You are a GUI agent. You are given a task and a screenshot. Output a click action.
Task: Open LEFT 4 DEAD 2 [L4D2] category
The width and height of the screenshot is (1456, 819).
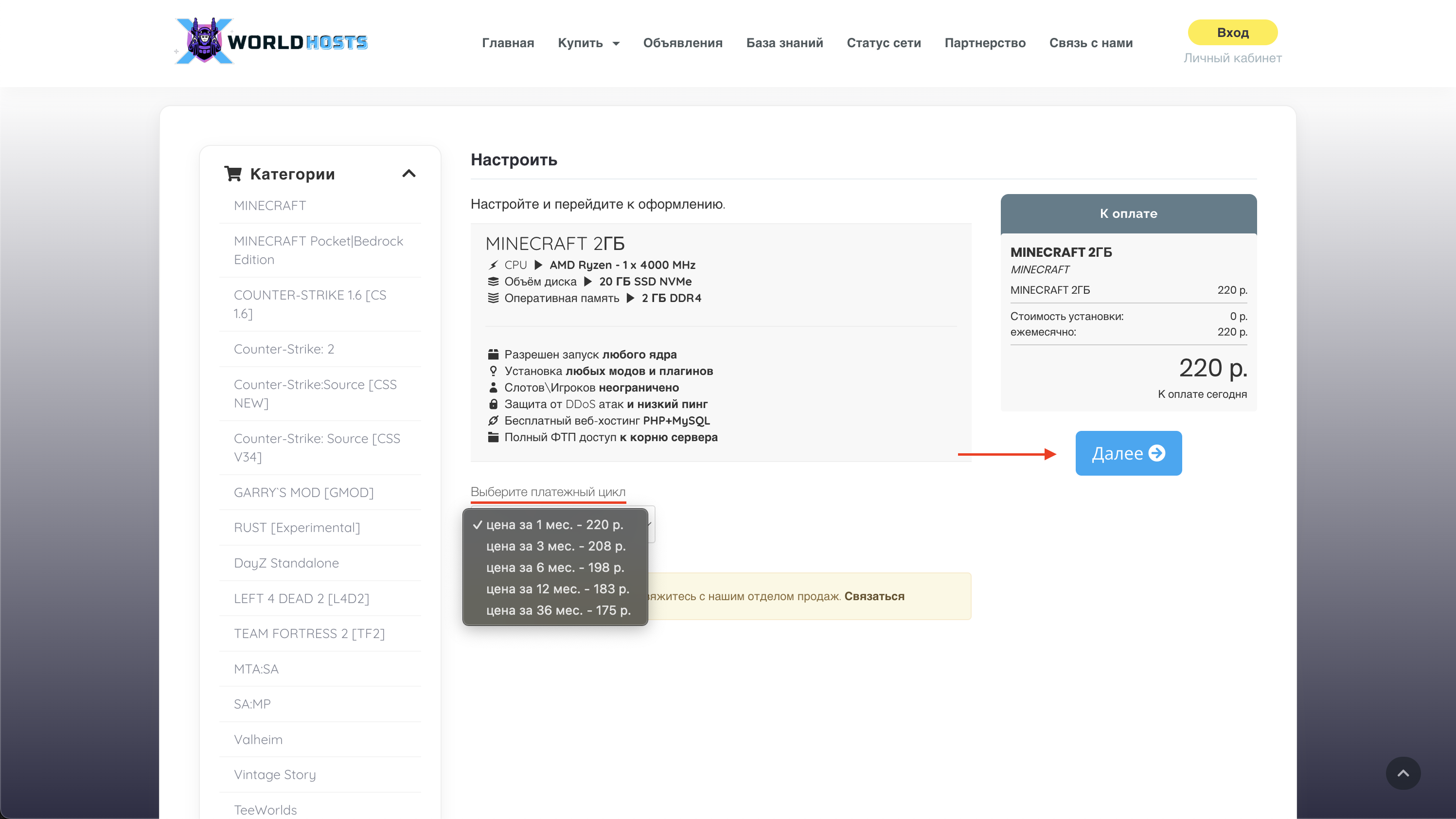301,598
